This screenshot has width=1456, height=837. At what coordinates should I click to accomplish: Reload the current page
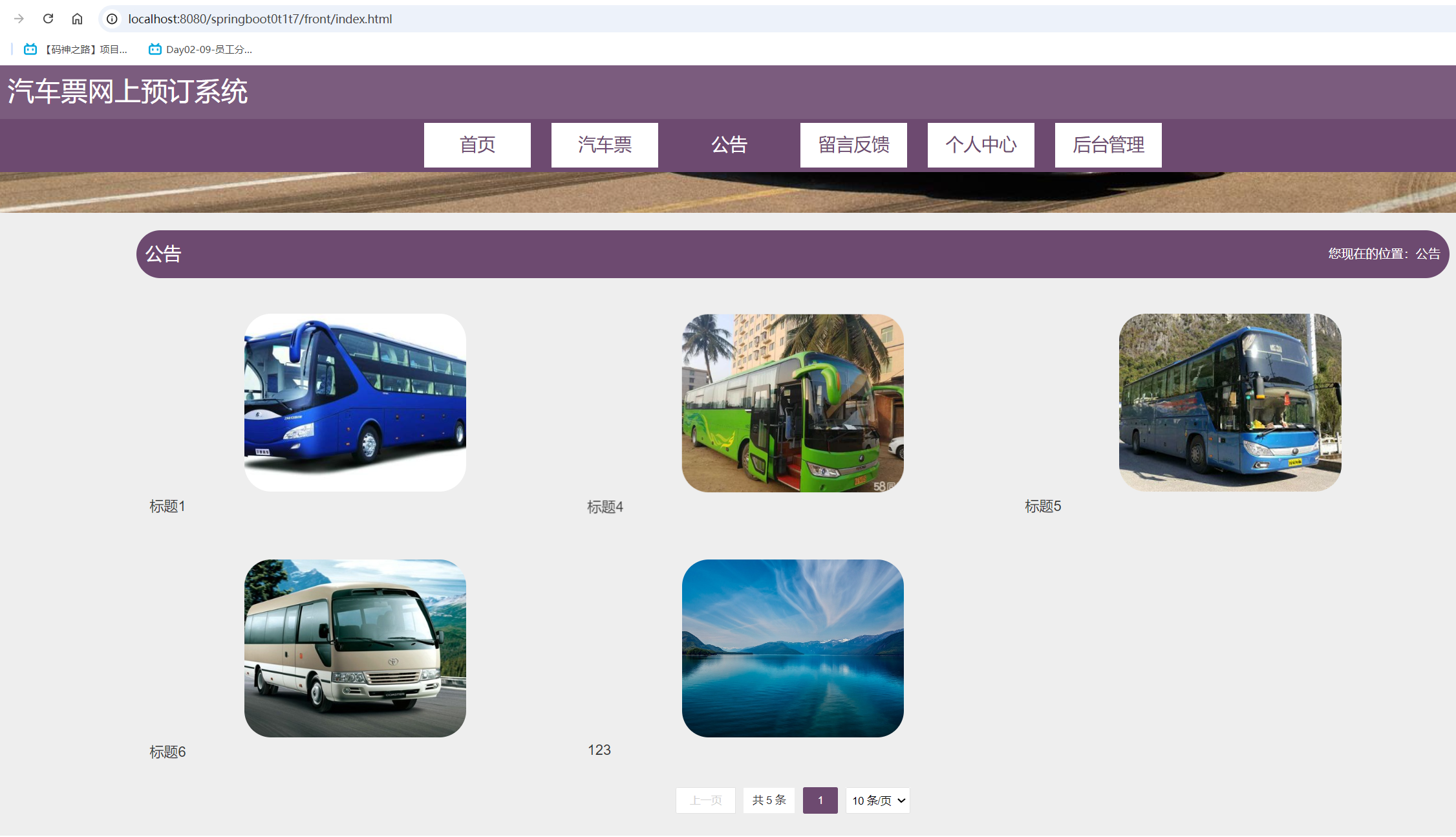[x=48, y=19]
